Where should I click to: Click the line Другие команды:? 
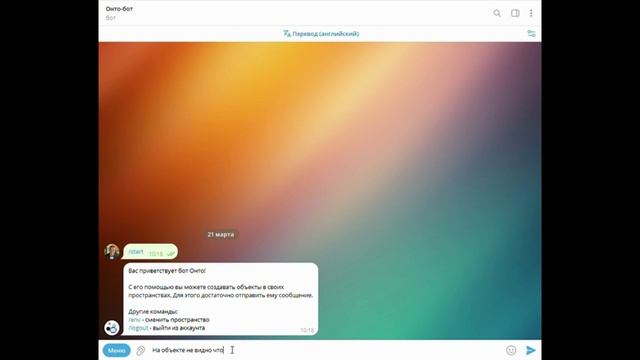[153, 311]
